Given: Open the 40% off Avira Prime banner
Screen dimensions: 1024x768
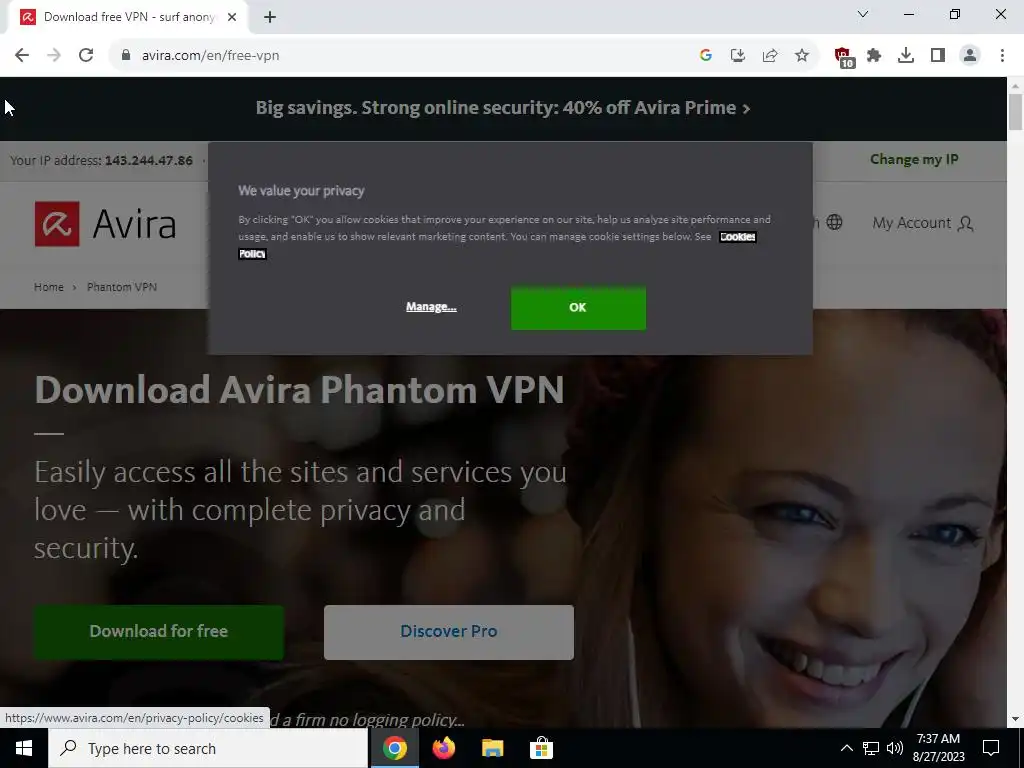Looking at the screenshot, I should click(503, 108).
